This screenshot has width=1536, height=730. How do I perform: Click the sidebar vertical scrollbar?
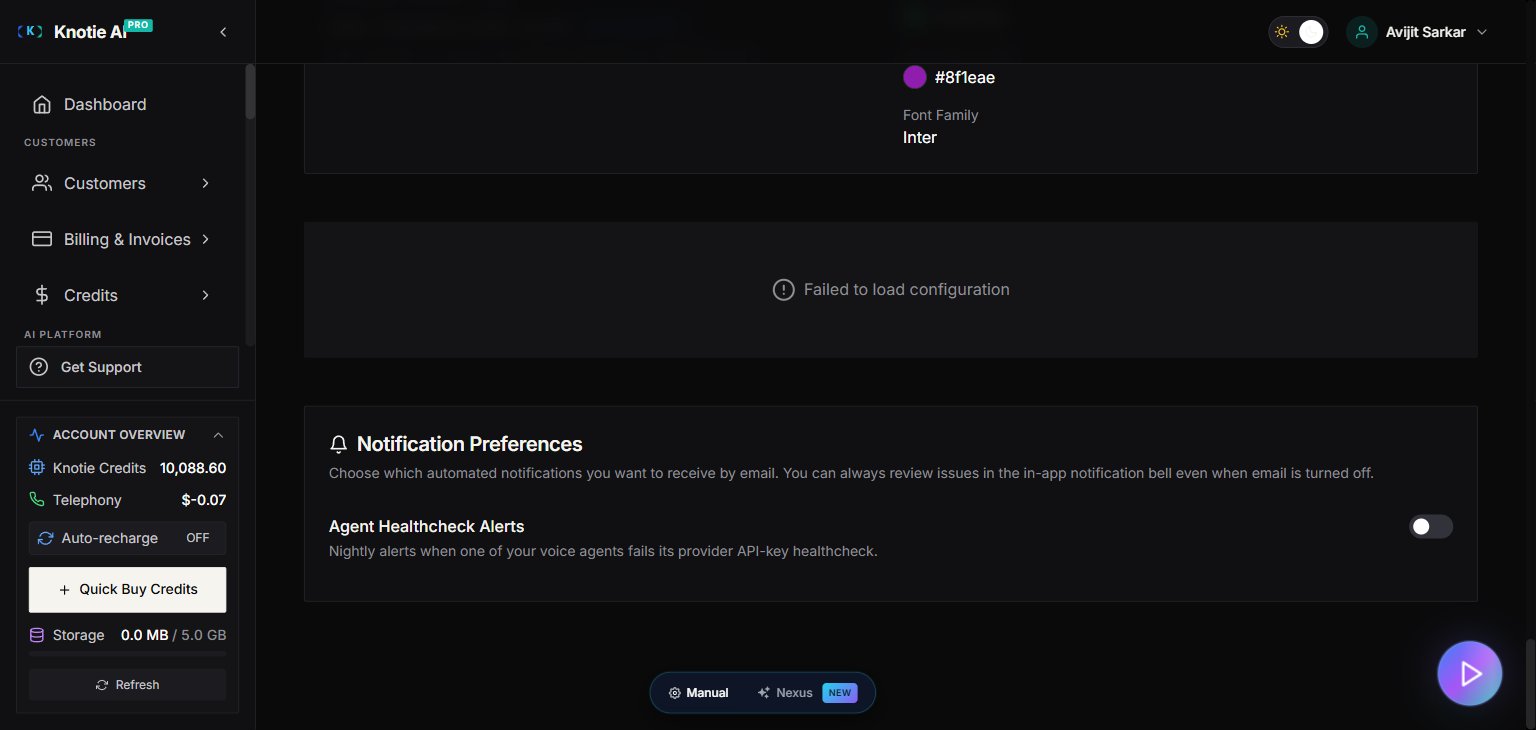pyautogui.click(x=250, y=91)
